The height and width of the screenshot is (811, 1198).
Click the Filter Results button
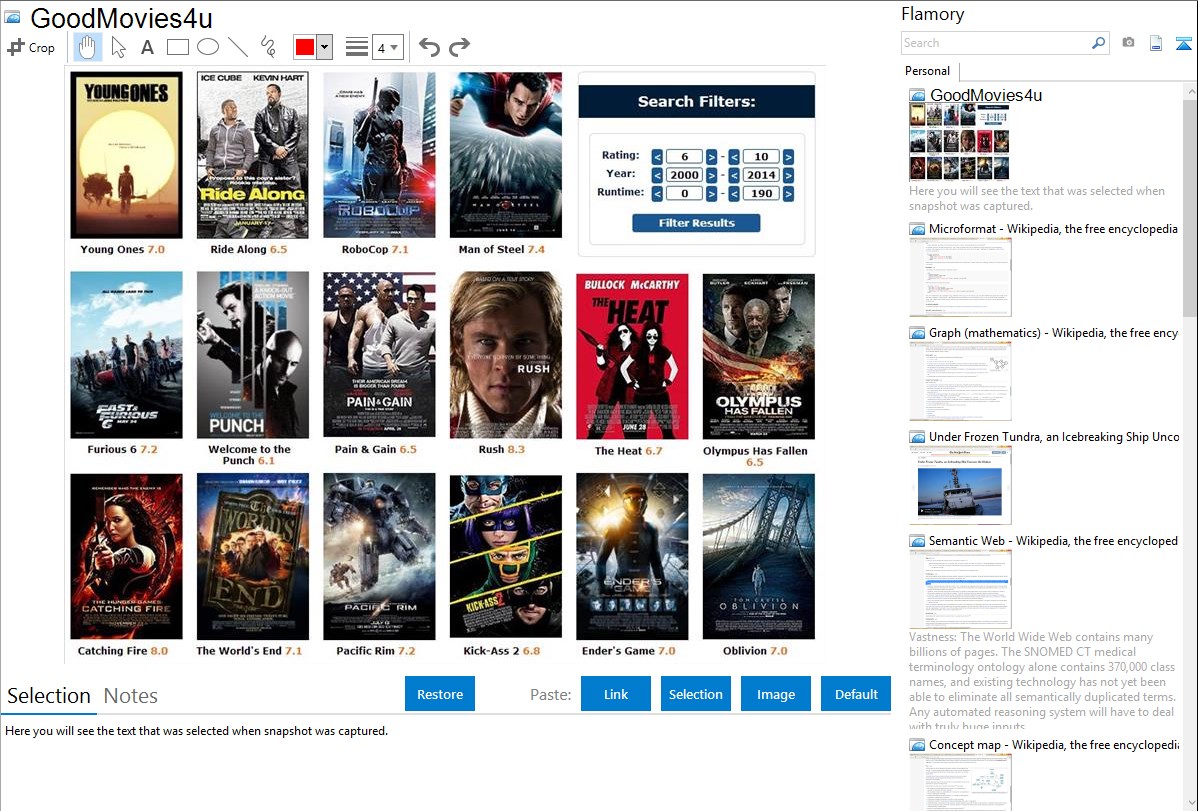tap(696, 223)
